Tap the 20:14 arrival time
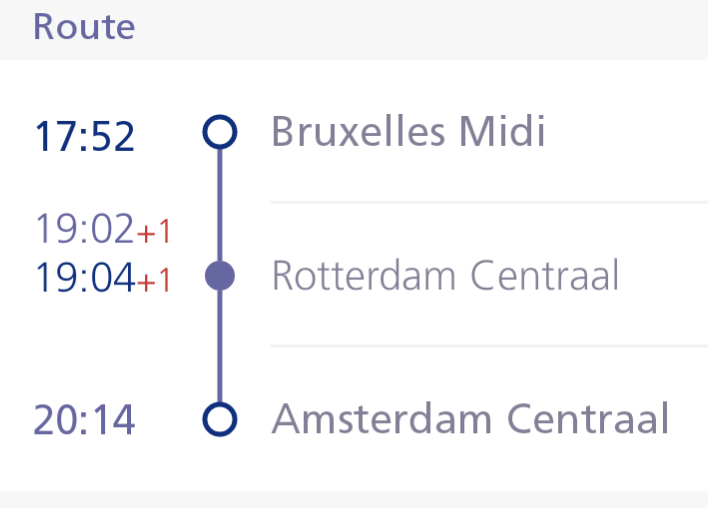This screenshot has height=508, width=708. click(85, 420)
